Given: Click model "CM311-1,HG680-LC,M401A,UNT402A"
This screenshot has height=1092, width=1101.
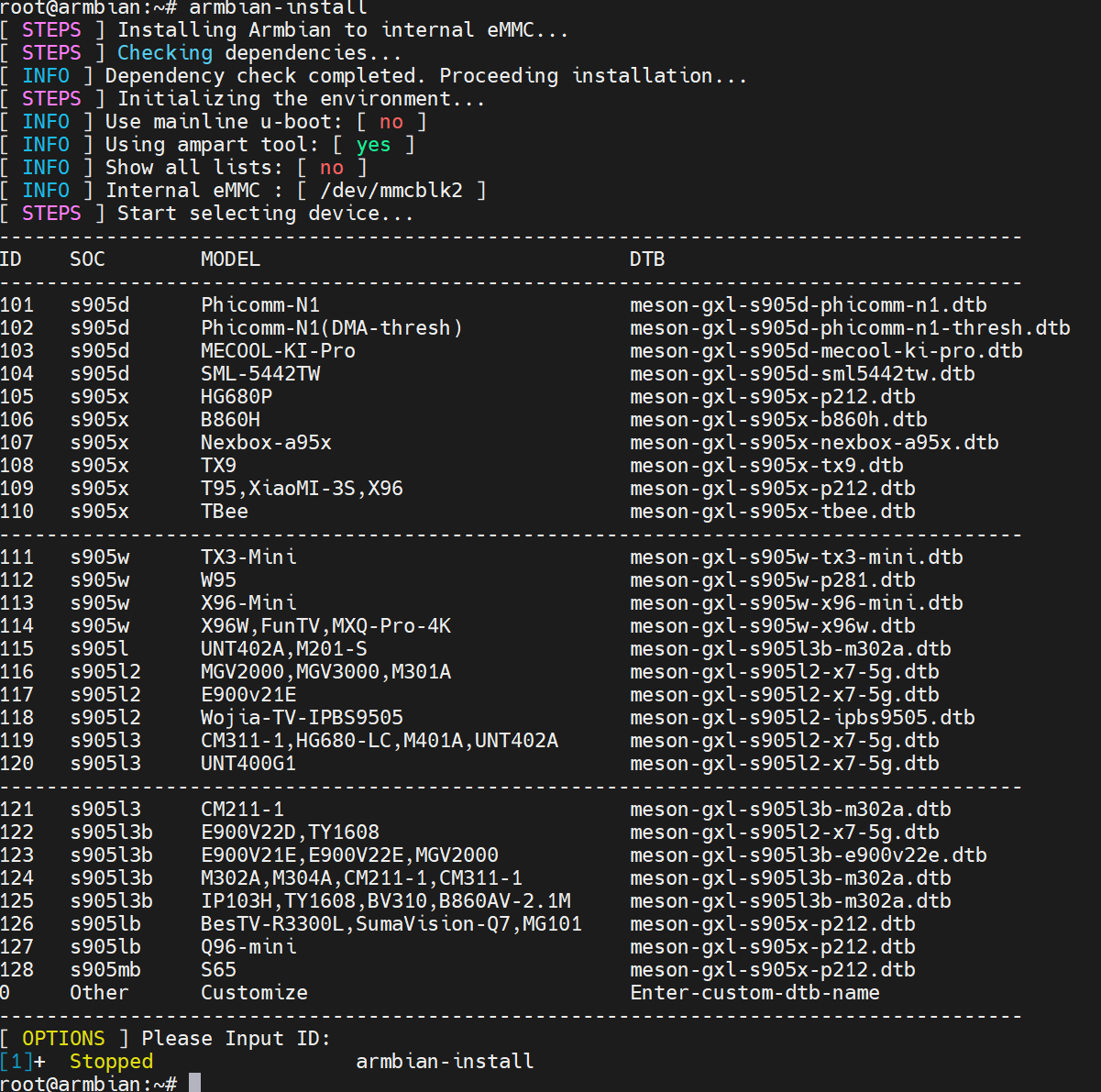Looking at the screenshot, I should 380,741.
